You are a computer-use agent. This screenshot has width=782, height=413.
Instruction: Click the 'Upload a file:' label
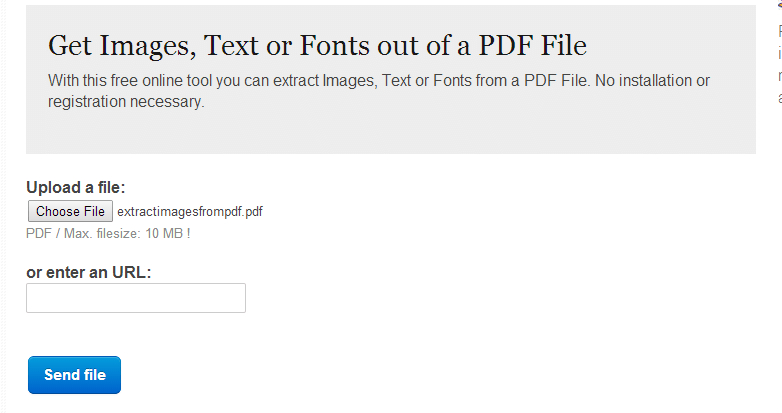click(x=76, y=188)
